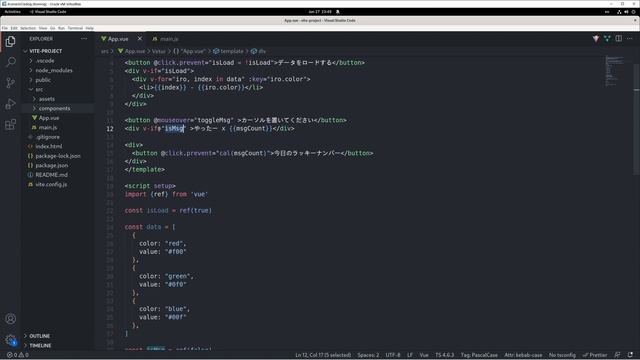
Task: Change end of line sequence LF
Action: 410,355
